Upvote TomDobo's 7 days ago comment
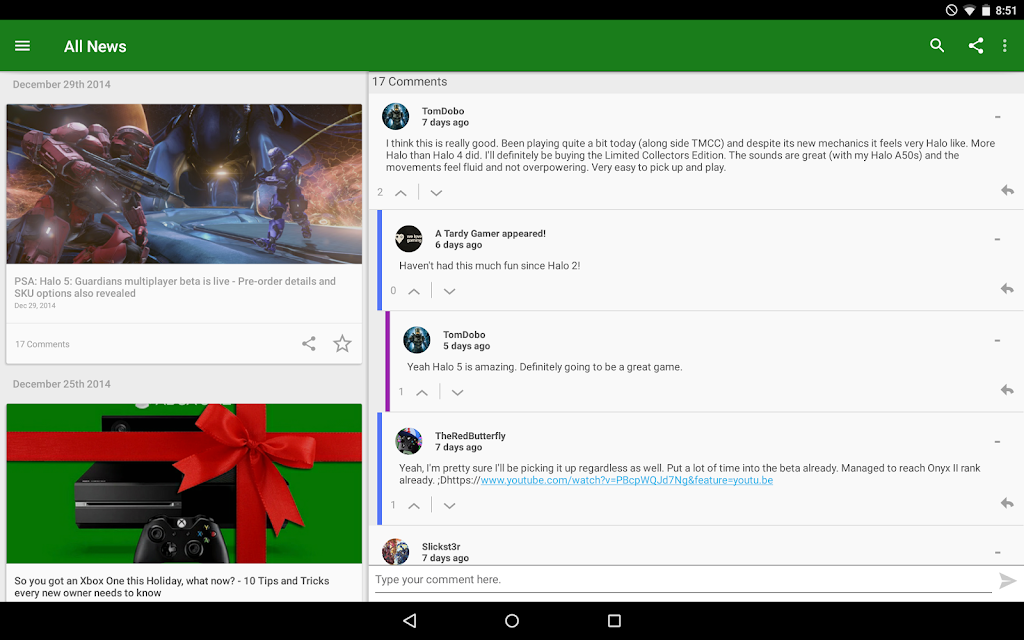 point(401,193)
